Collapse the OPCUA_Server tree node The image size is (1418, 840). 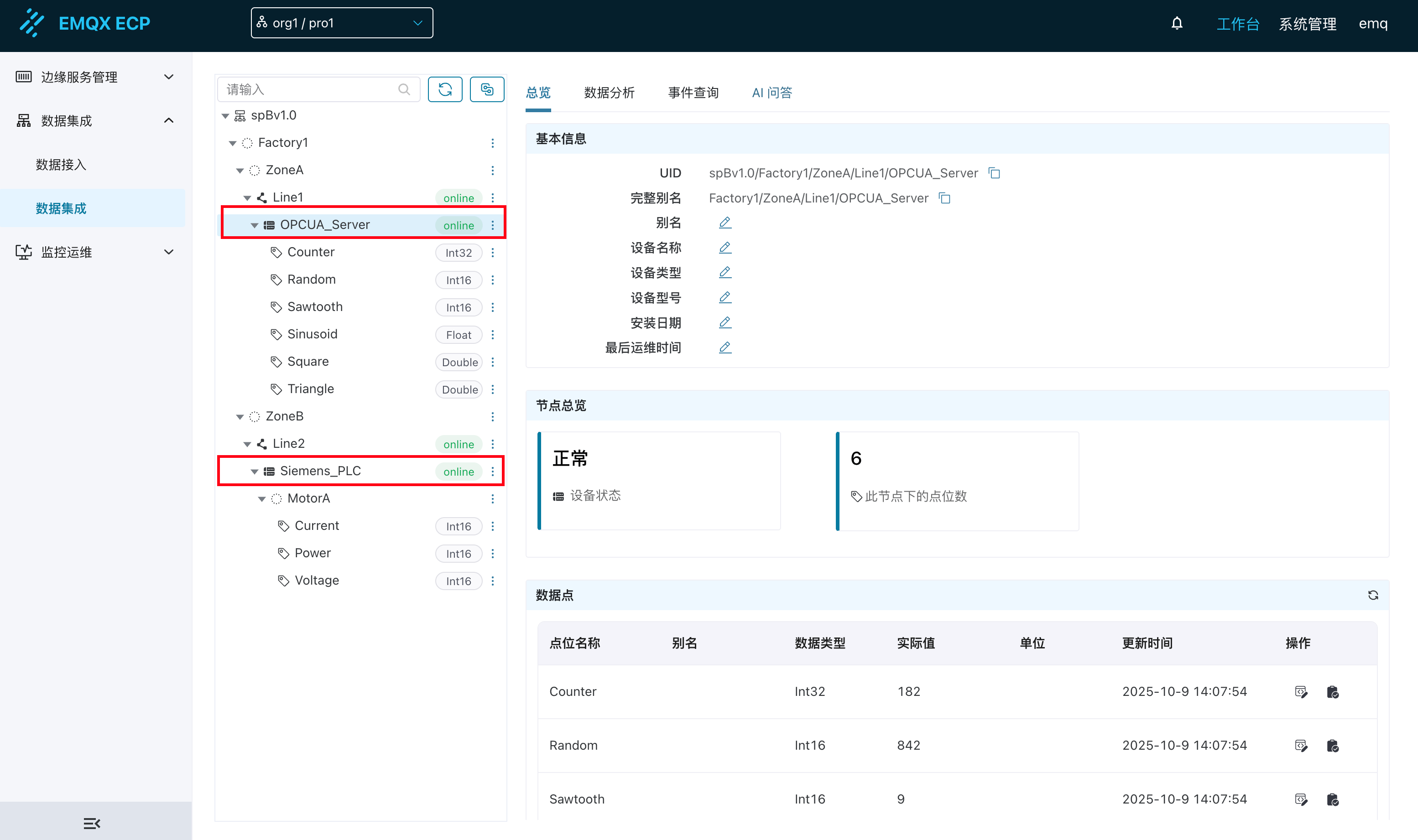[x=254, y=225]
